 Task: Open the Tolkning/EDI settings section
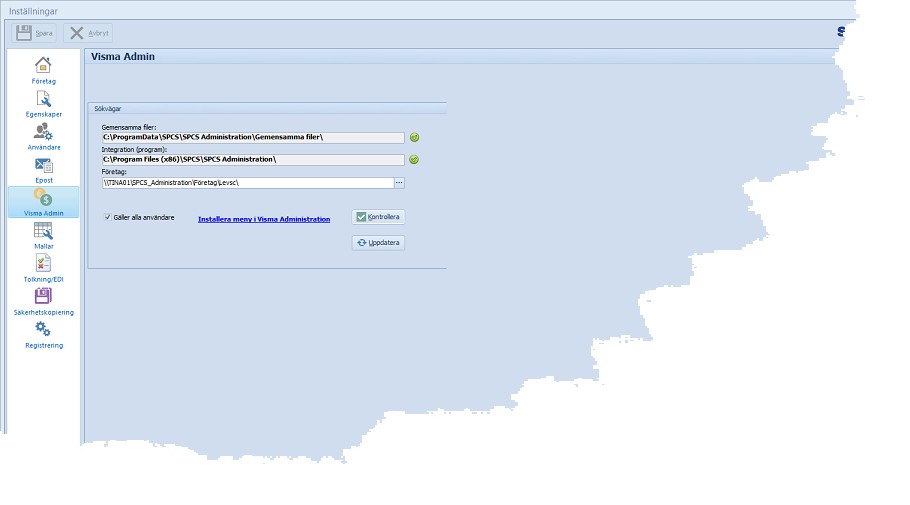coord(44,269)
